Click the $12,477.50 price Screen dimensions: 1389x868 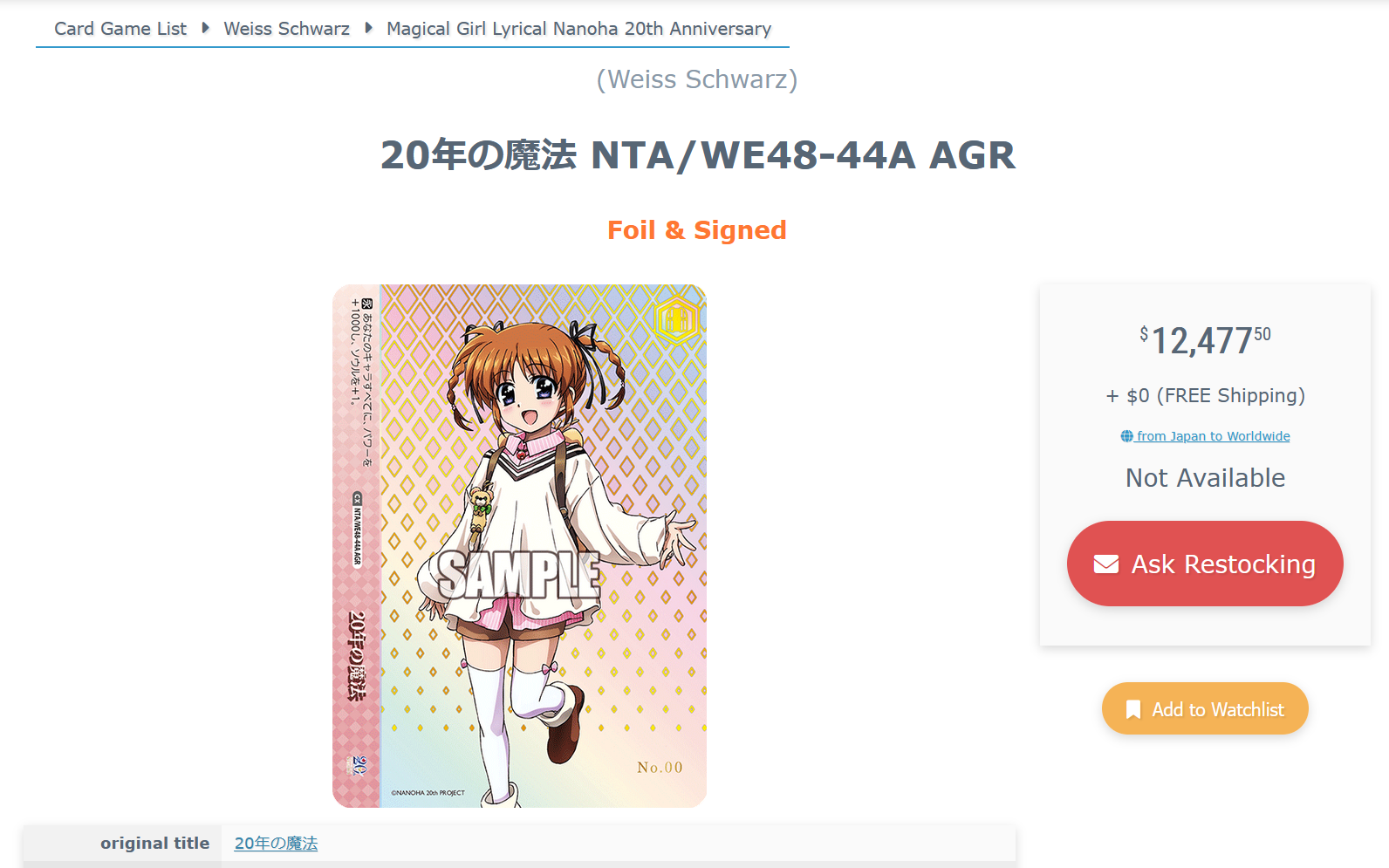point(1205,340)
